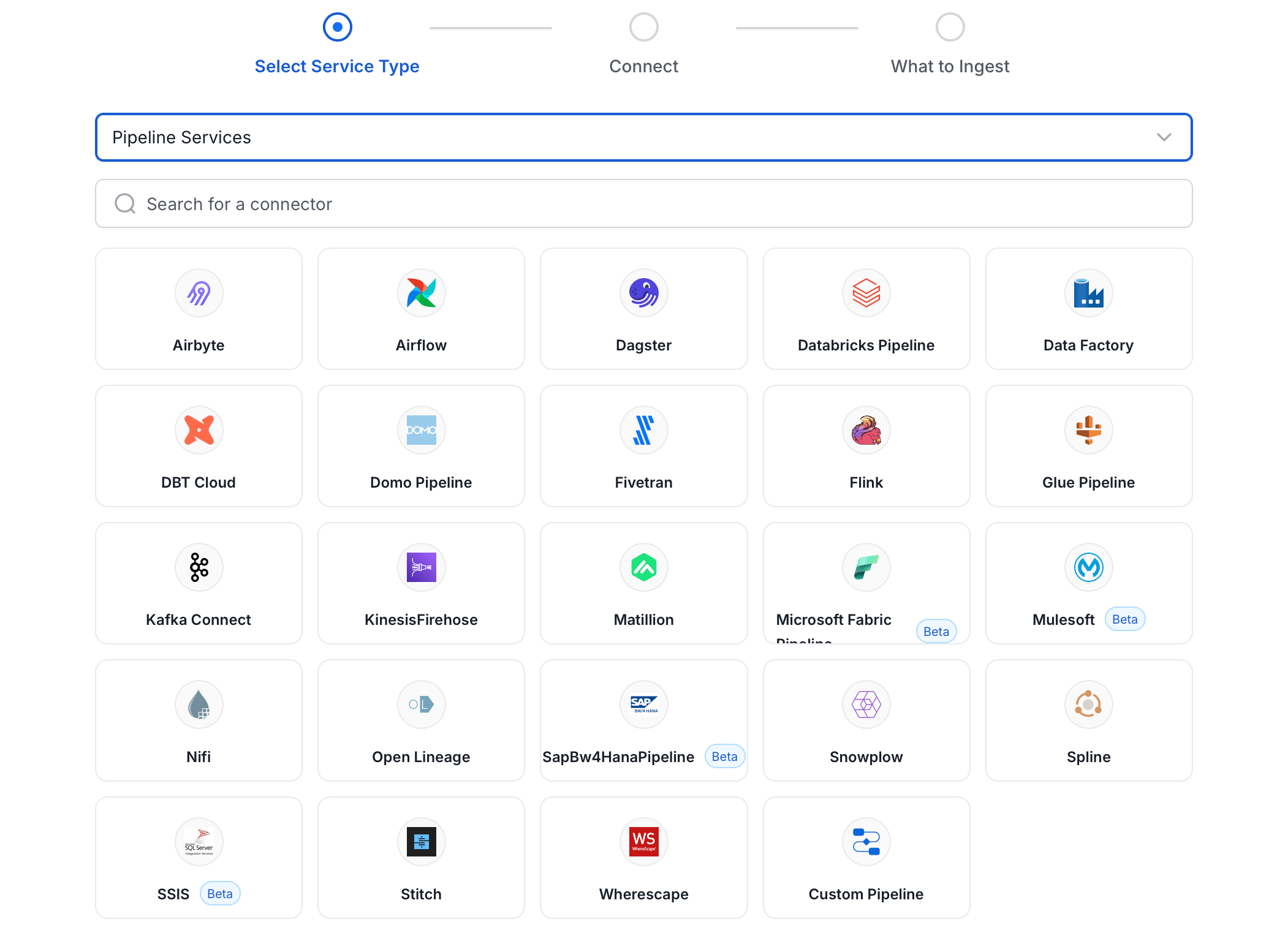Screen dimensions: 1288x941
Task: Pick the Dagster connector icon
Action: tap(643, 293)
